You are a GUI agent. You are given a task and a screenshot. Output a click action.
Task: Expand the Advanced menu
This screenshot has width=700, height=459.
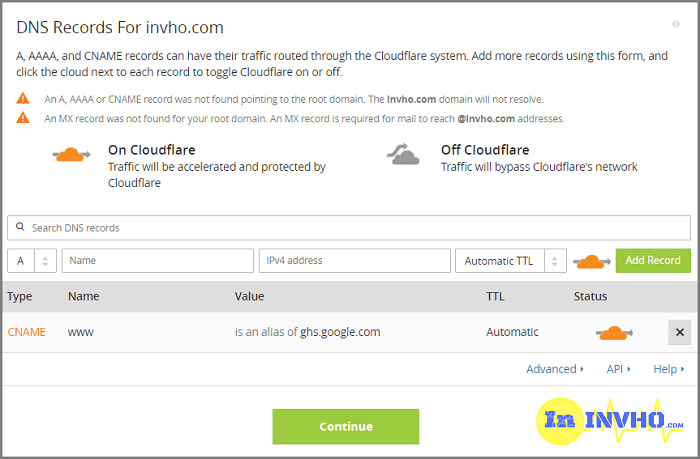pos(555,369)
